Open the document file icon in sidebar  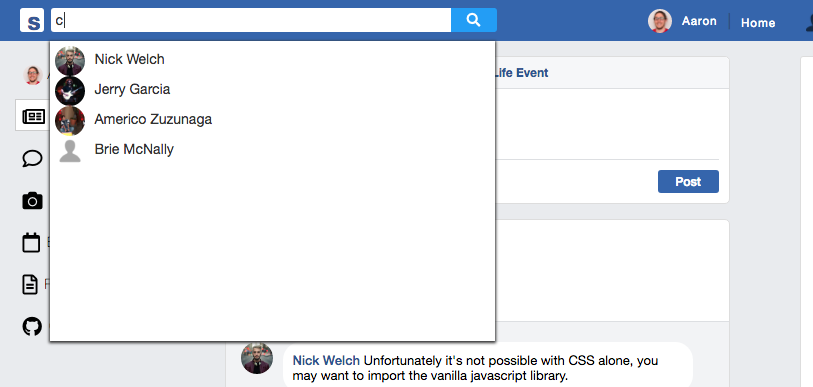click(x=30, y=285)
